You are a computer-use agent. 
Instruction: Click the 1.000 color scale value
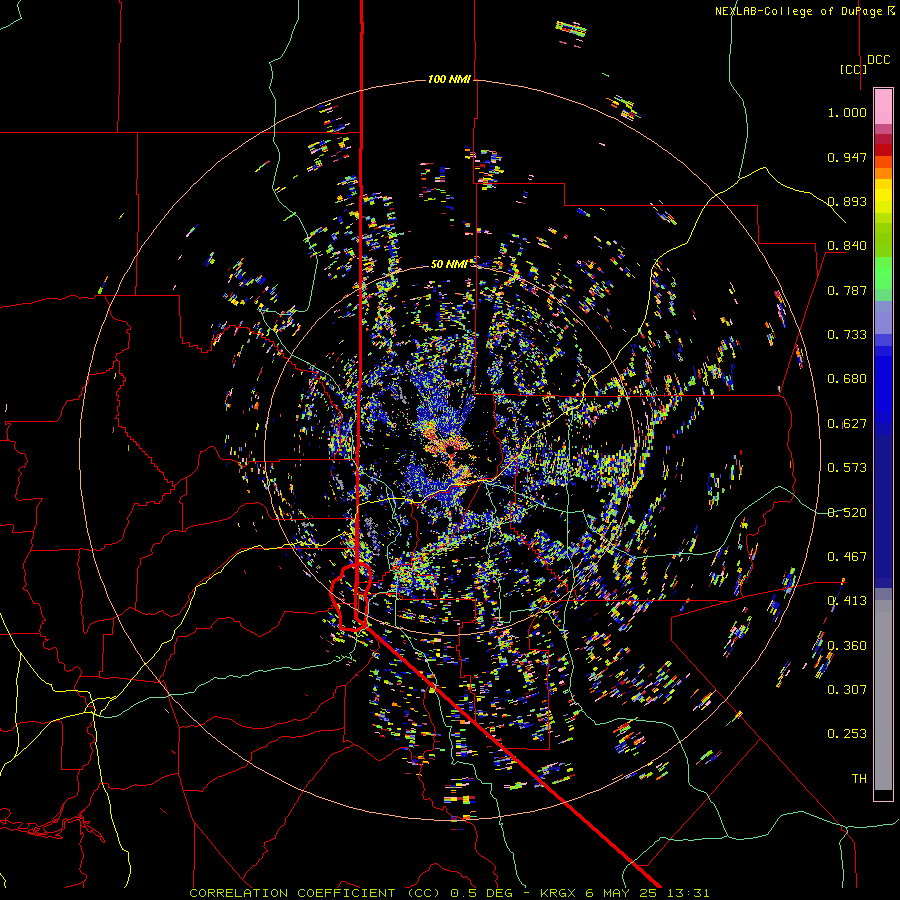847,112
